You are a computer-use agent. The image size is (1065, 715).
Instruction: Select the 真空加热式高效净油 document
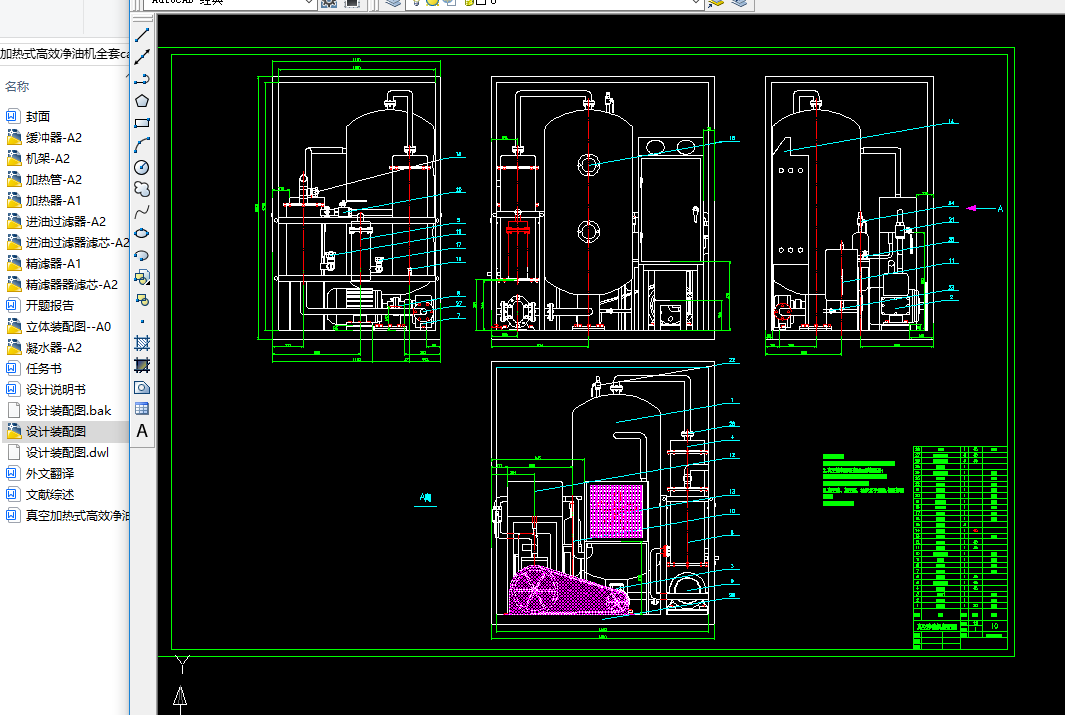pos(65,515)
